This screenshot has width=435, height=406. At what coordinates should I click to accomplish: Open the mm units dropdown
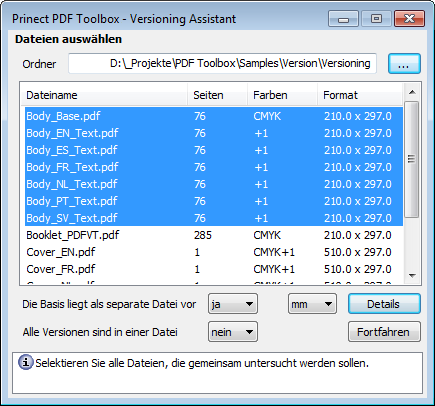click(x=312, y=304)
